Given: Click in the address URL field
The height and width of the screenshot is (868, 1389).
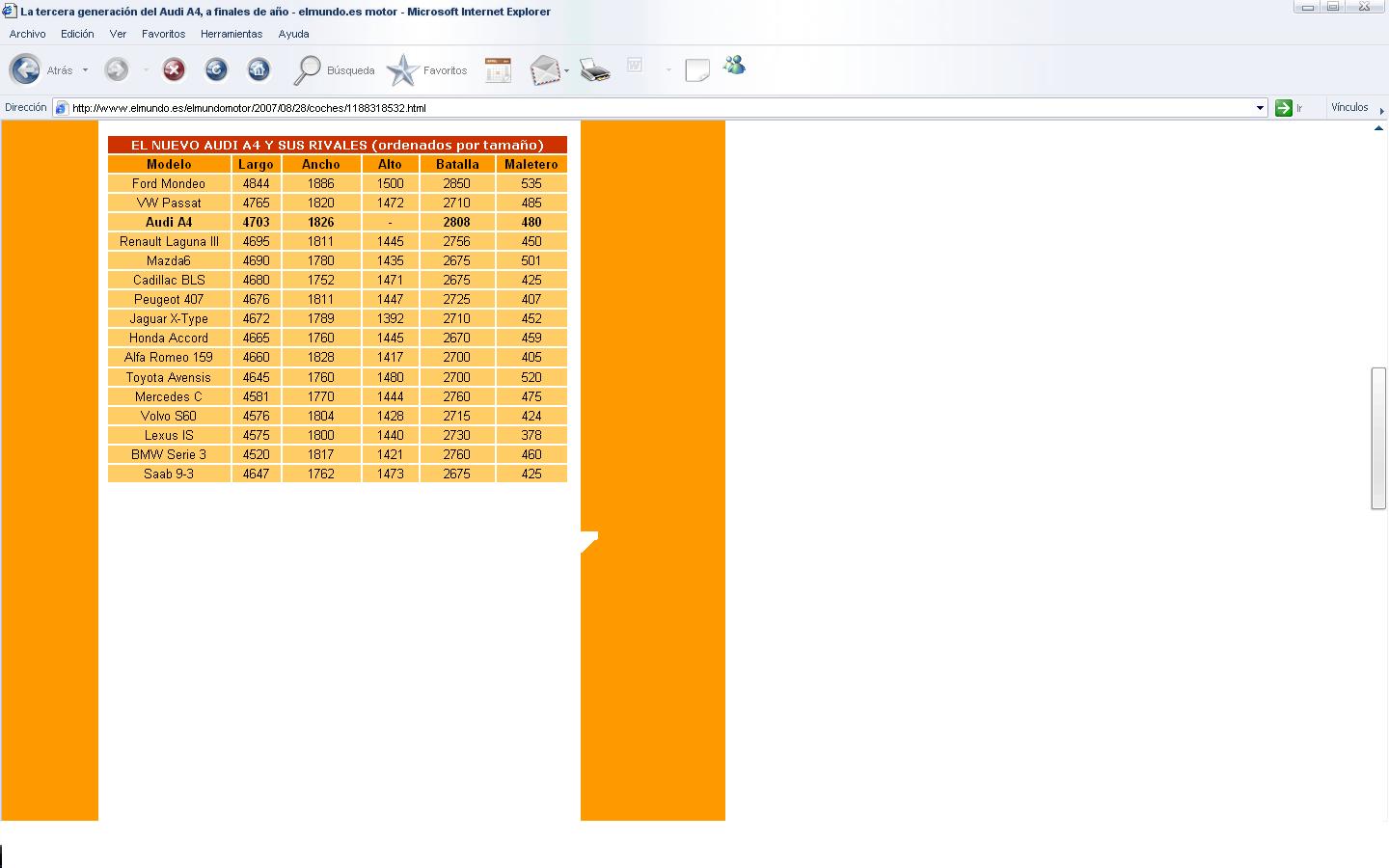Looking at the screenshot, I should [660, 108].
